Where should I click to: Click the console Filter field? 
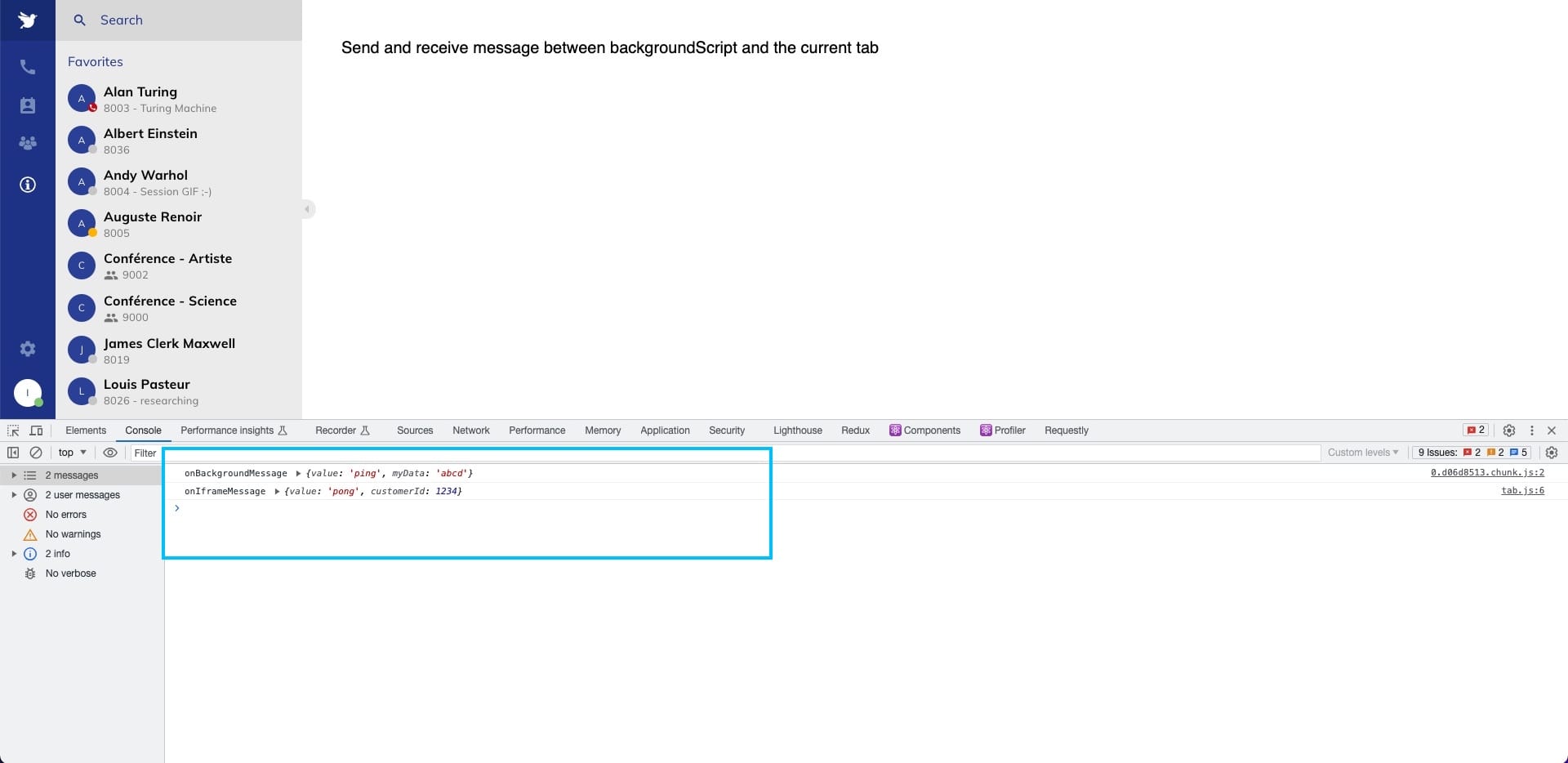coord(727,453)
